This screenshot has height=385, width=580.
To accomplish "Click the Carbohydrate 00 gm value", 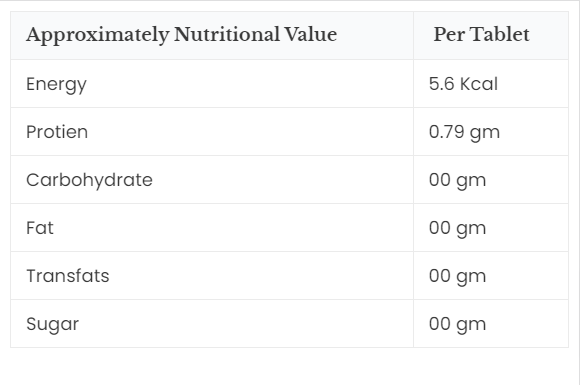I will (457, 180).
